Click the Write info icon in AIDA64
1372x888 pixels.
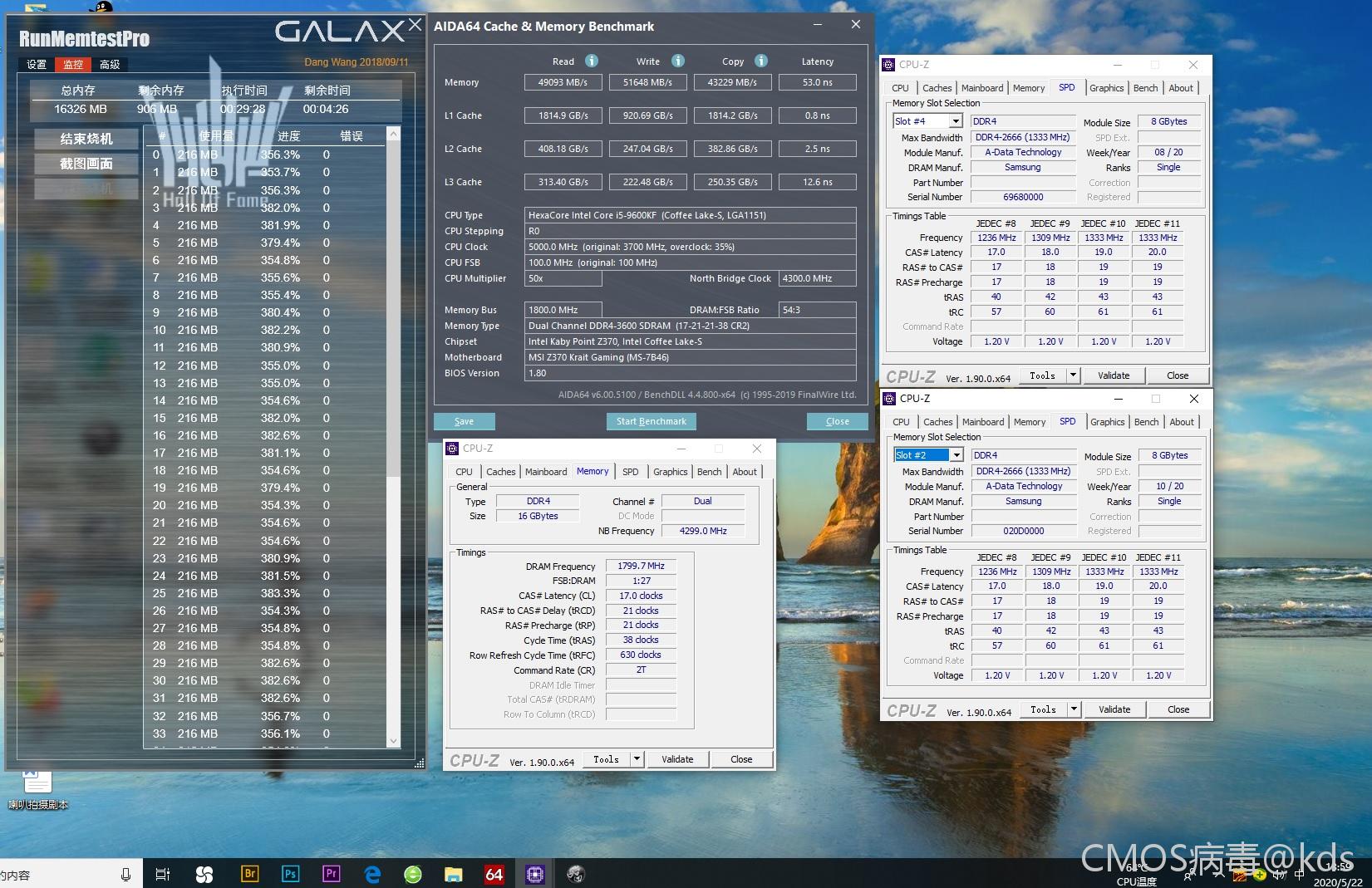coord(678,61)
